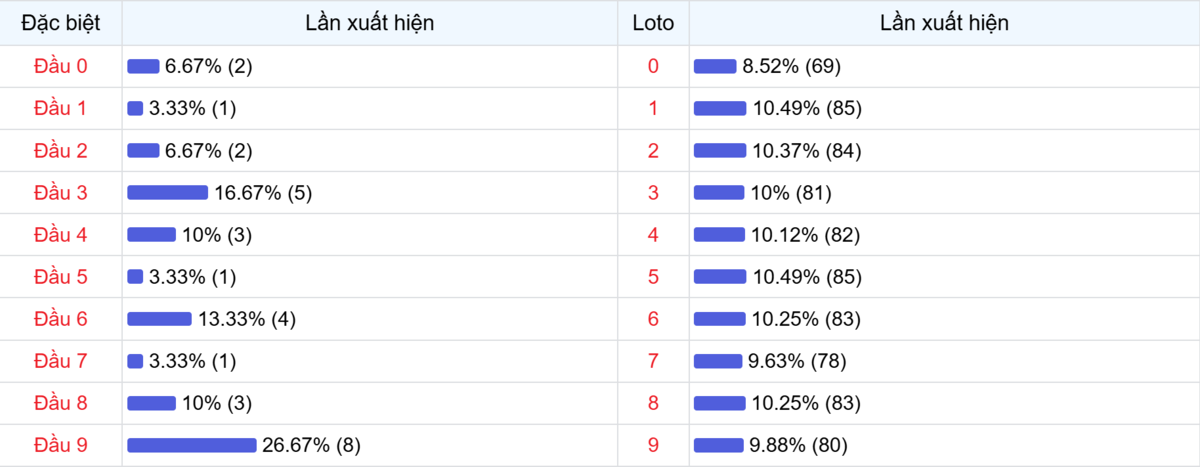Click the 'Đầu 6' row label
The image size is (1200, 467).
click(61, 319)
